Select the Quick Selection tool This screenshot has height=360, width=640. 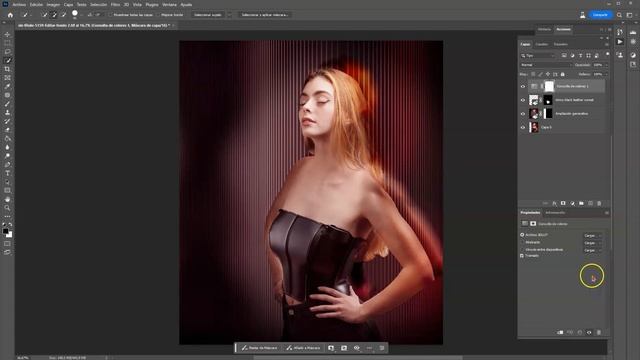pyautogui.click(x=7, y=60)
